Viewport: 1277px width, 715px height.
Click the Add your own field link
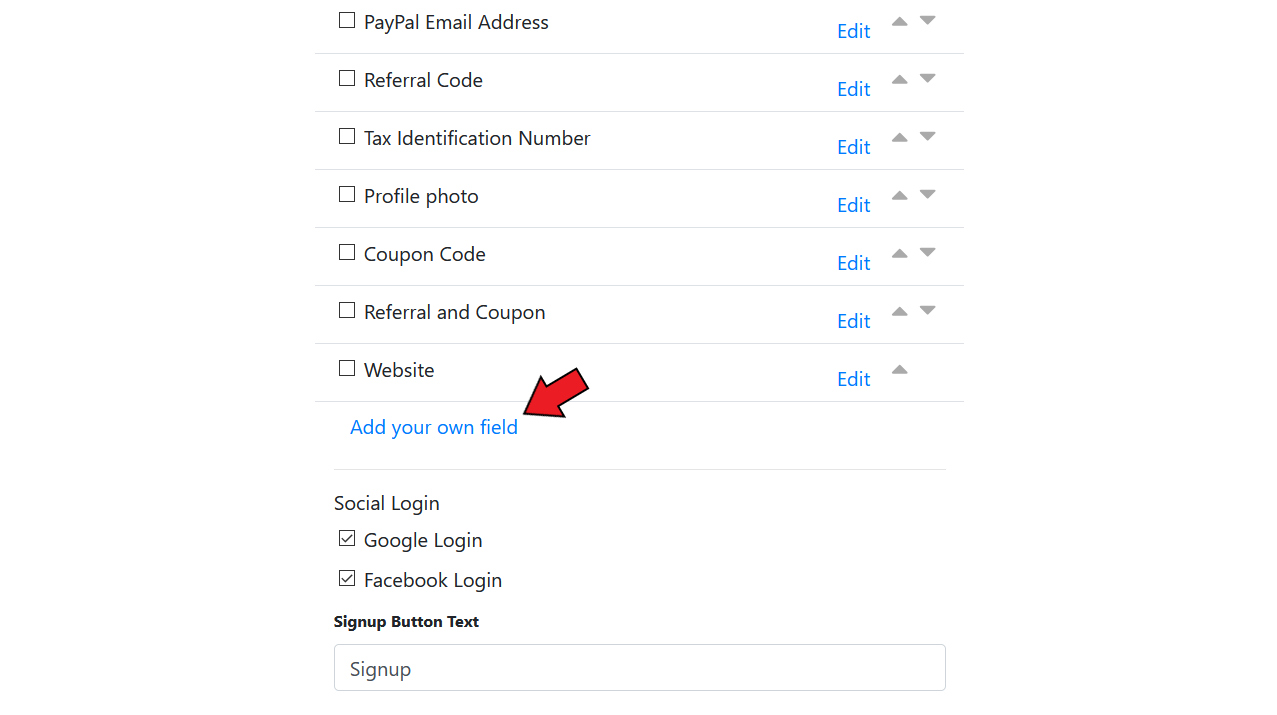[434, 427]
